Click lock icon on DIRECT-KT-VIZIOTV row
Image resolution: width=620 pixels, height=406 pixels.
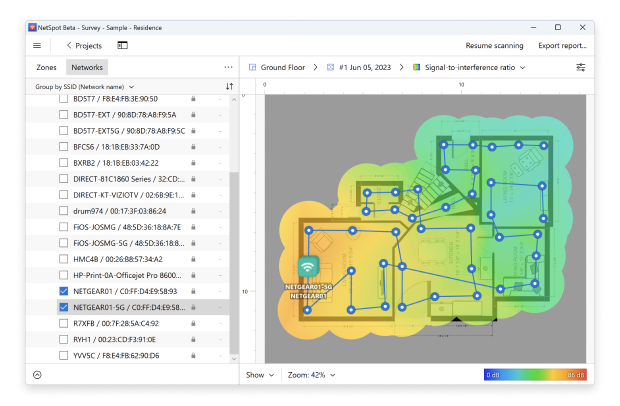193,195
